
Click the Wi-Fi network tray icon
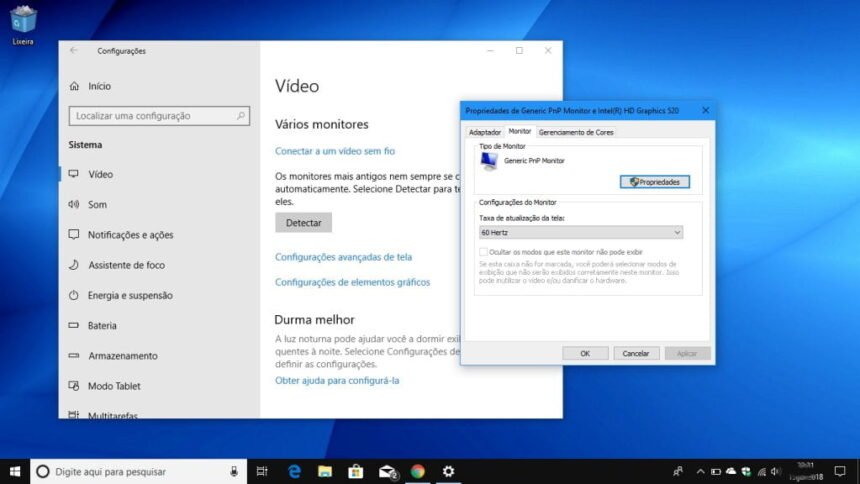(x=762, y=471)
